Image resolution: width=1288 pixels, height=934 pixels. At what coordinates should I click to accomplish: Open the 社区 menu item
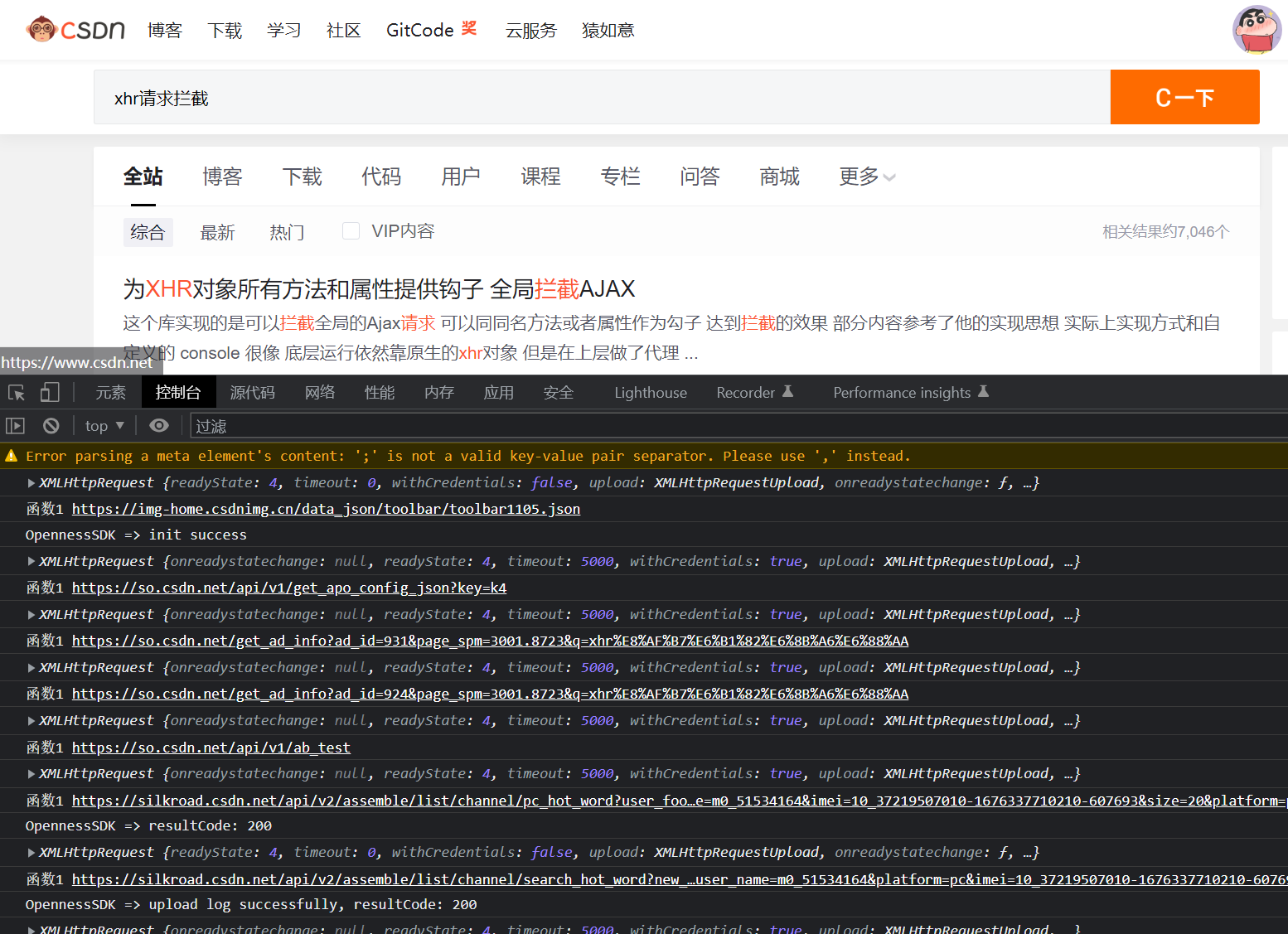343,30
